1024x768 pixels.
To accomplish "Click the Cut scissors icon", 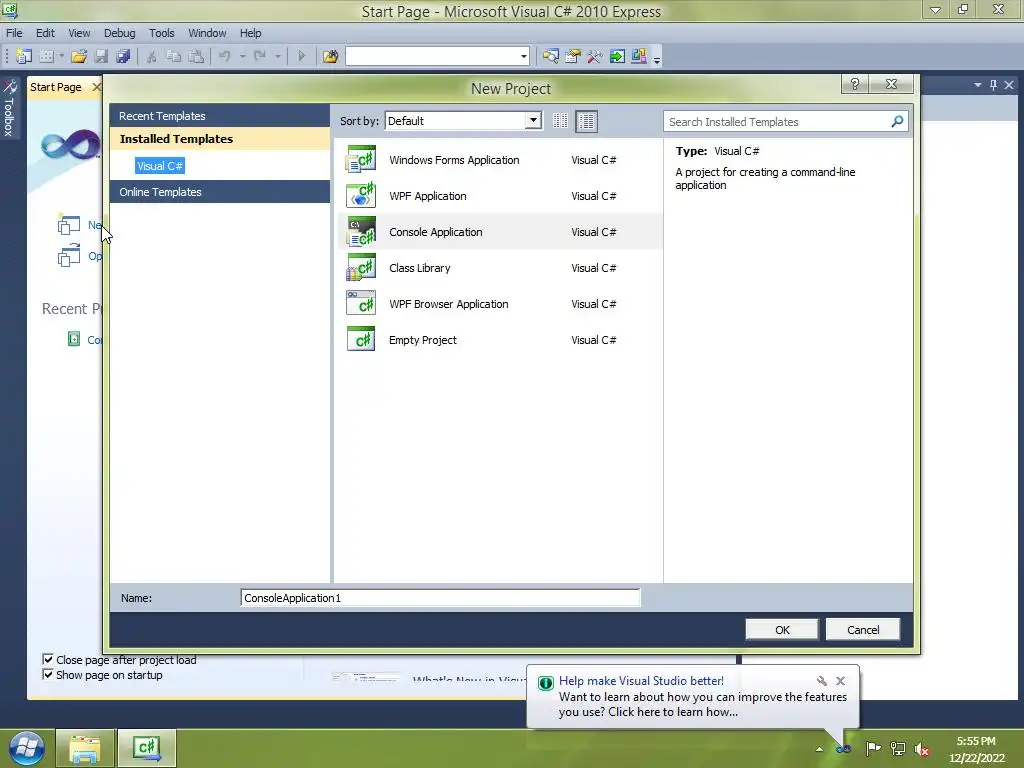I will click(x=152, y=56).
